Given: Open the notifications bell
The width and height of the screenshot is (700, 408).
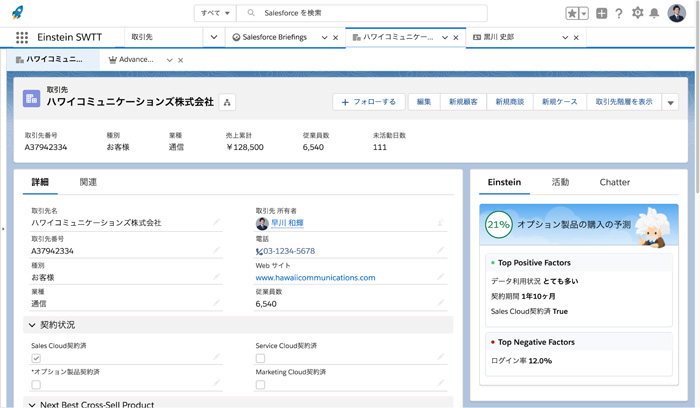Looking at the screenshot, I should click(655, 13).
